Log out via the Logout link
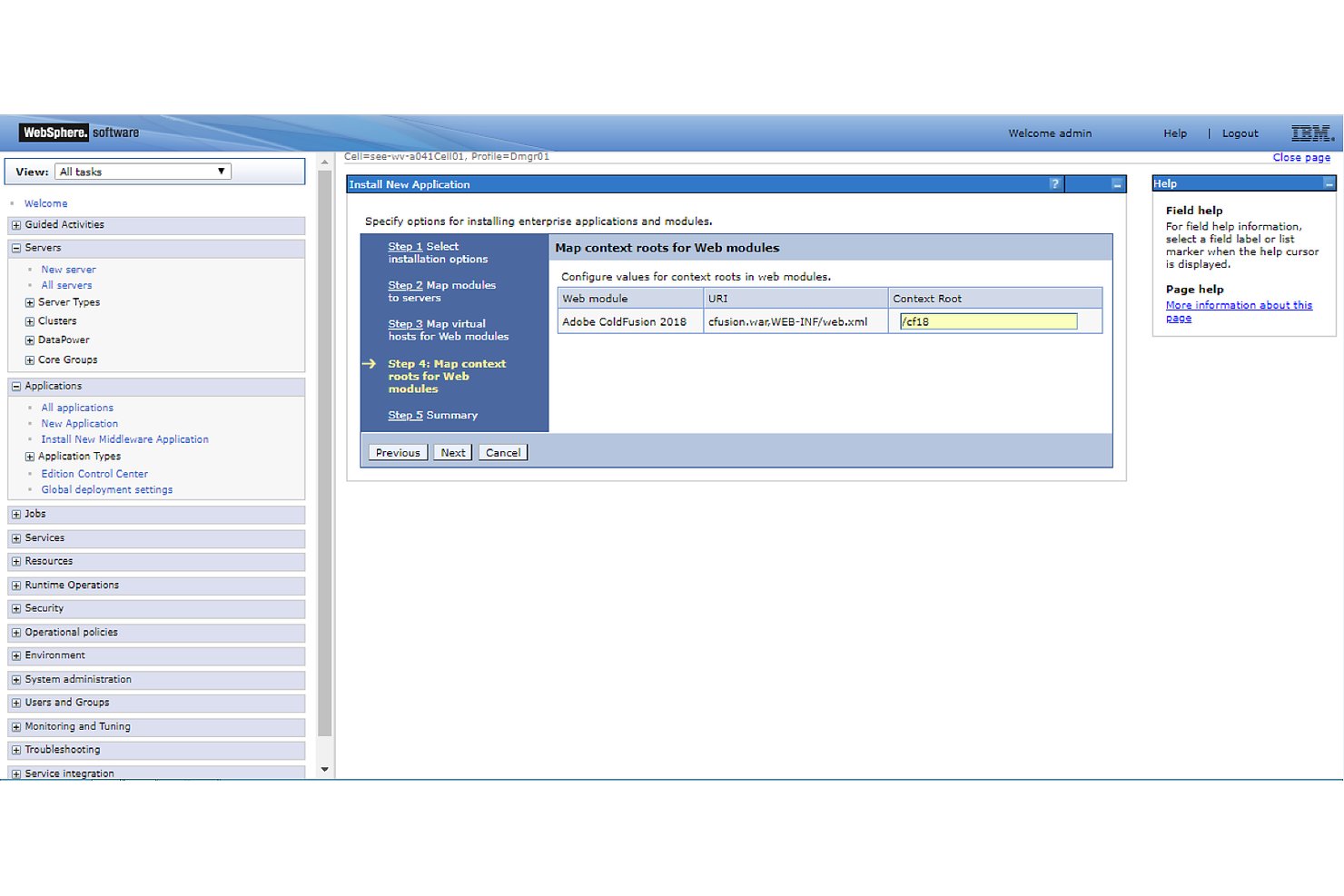 click(x=1240, y=133)
